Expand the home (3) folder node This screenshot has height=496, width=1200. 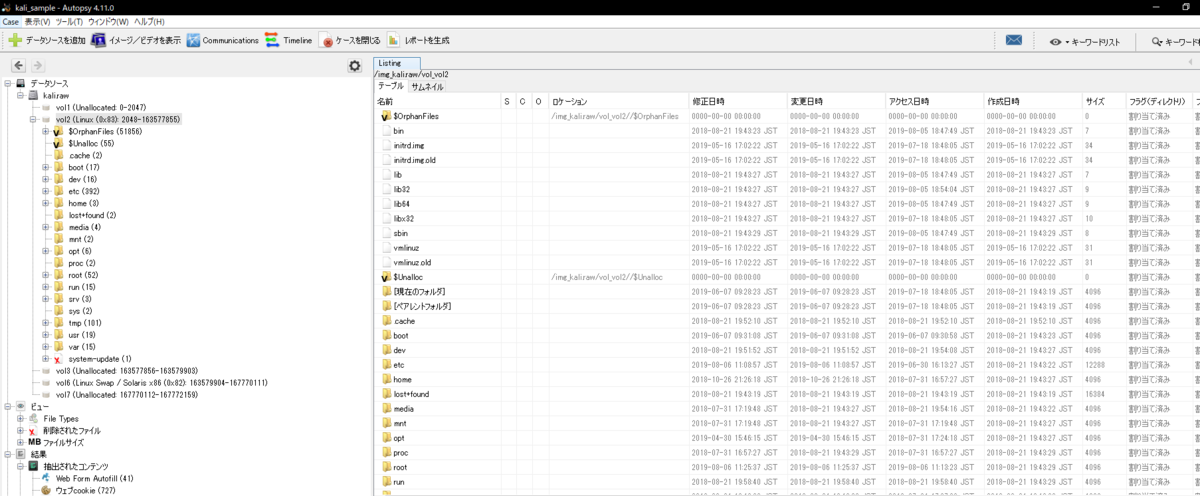[x=45, y=203]
